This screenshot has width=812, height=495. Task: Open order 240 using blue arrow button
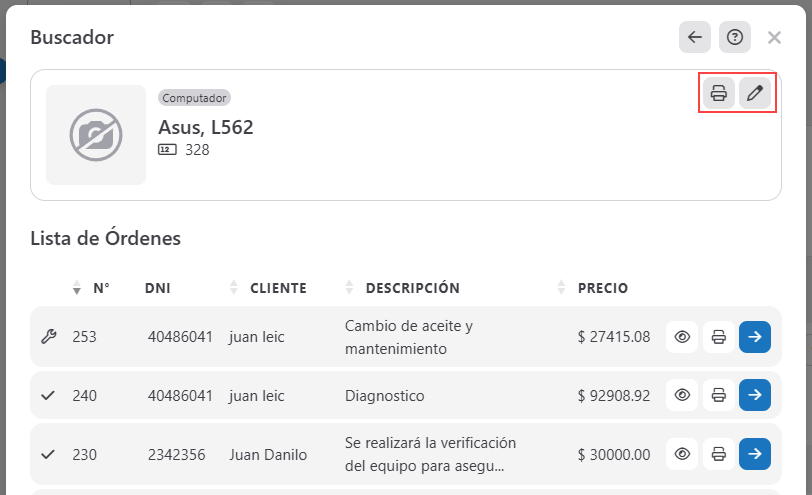[755, 395]
